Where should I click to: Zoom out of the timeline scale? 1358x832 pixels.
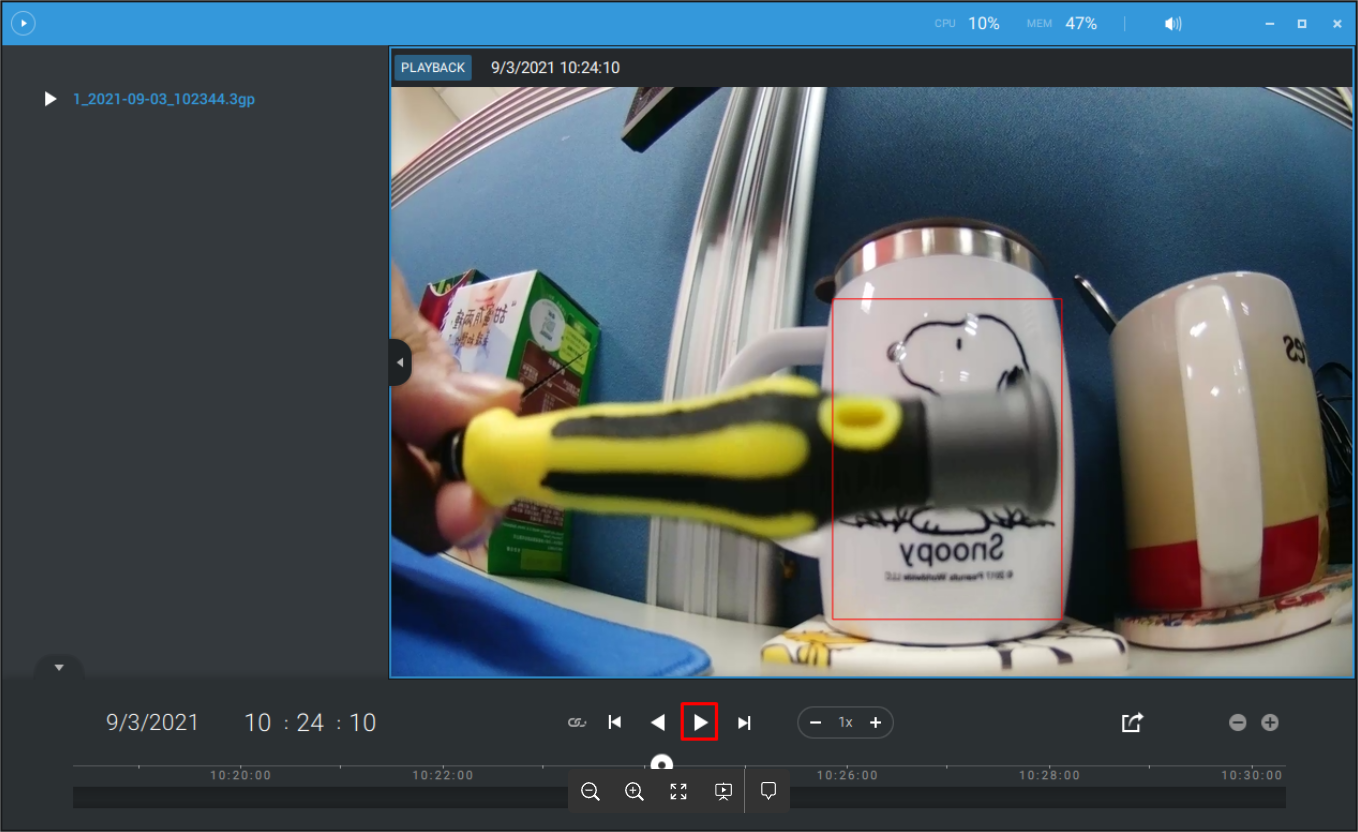[x=1237, y=722]
